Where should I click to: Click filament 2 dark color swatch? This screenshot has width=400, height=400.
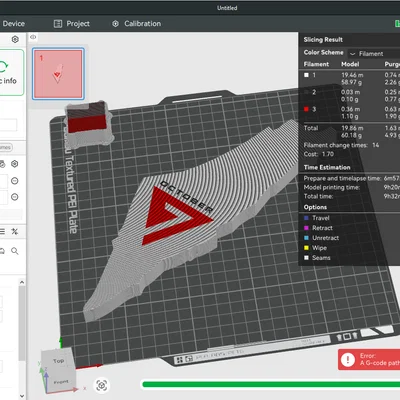click(306, 92)
